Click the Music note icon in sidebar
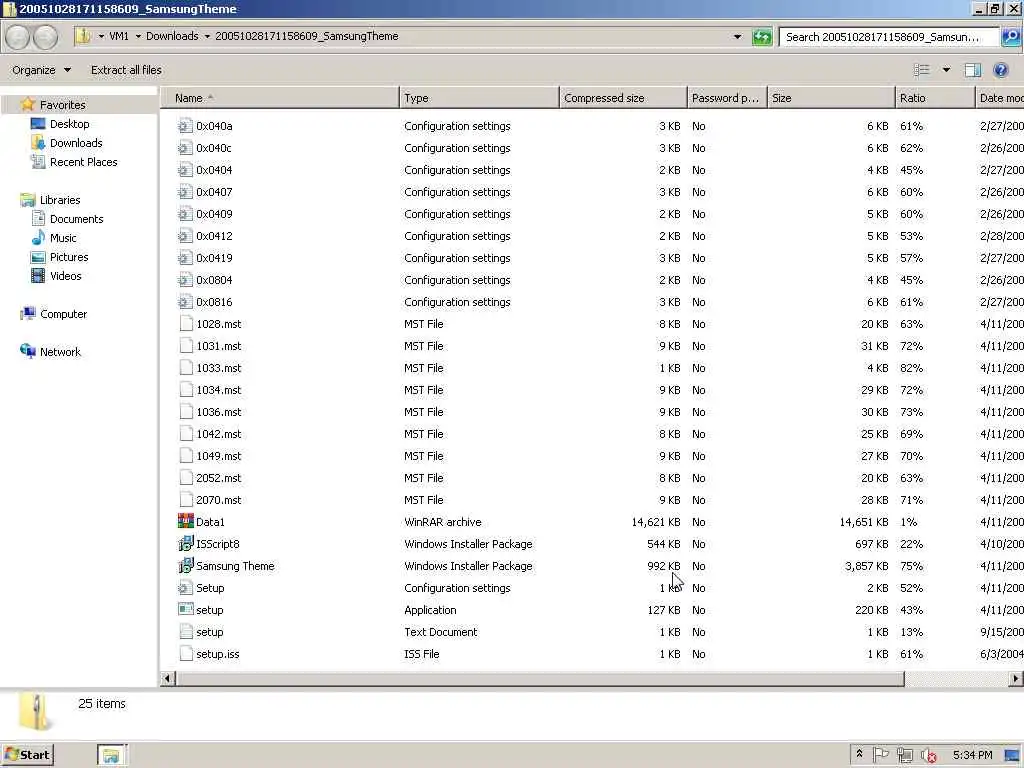1024x768 pixels. coord(38,237)
